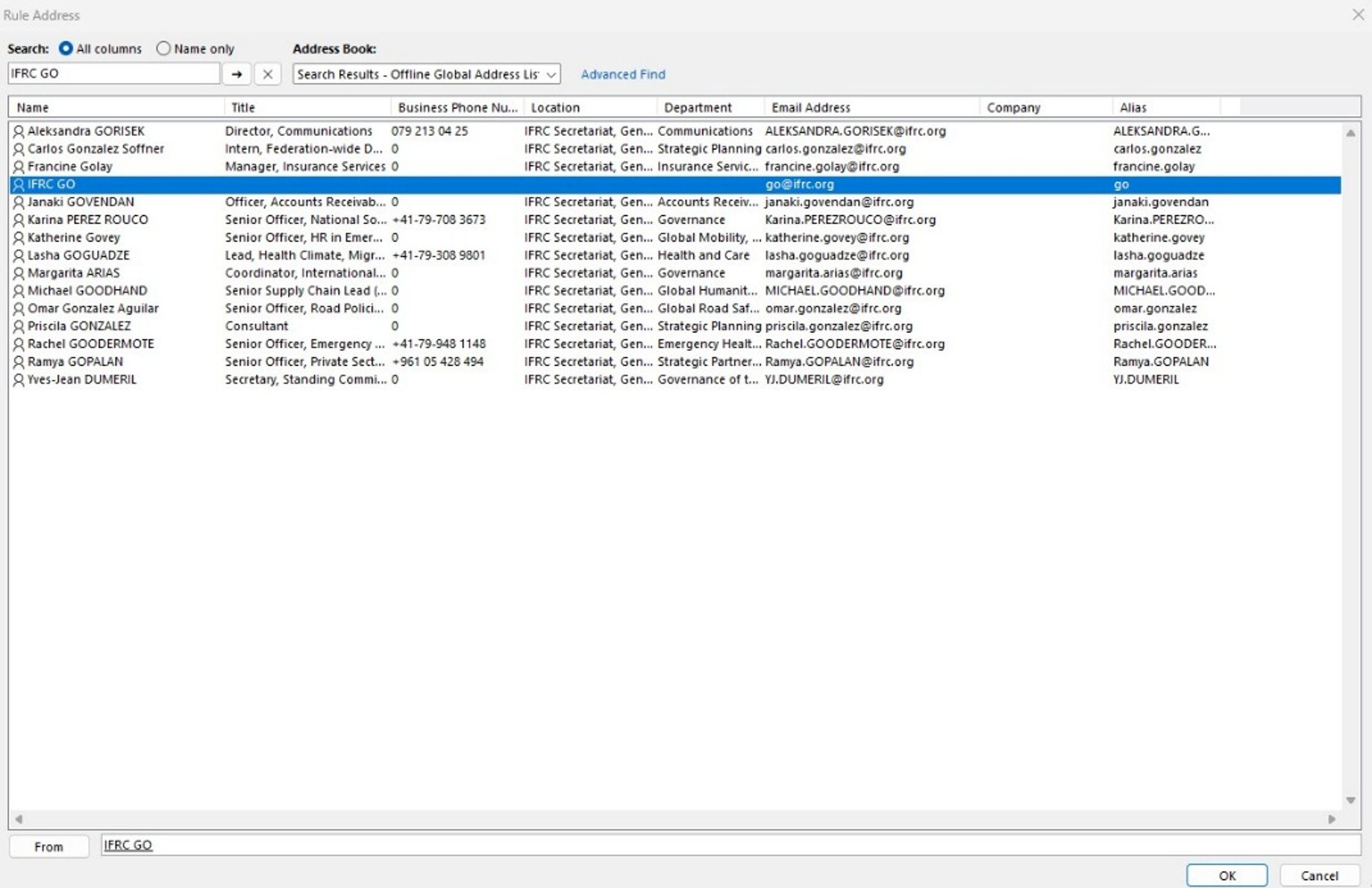The image size is (1372, 888).
Task: Click phone number 079 213 04 25
Action: (x=430, y=131)
